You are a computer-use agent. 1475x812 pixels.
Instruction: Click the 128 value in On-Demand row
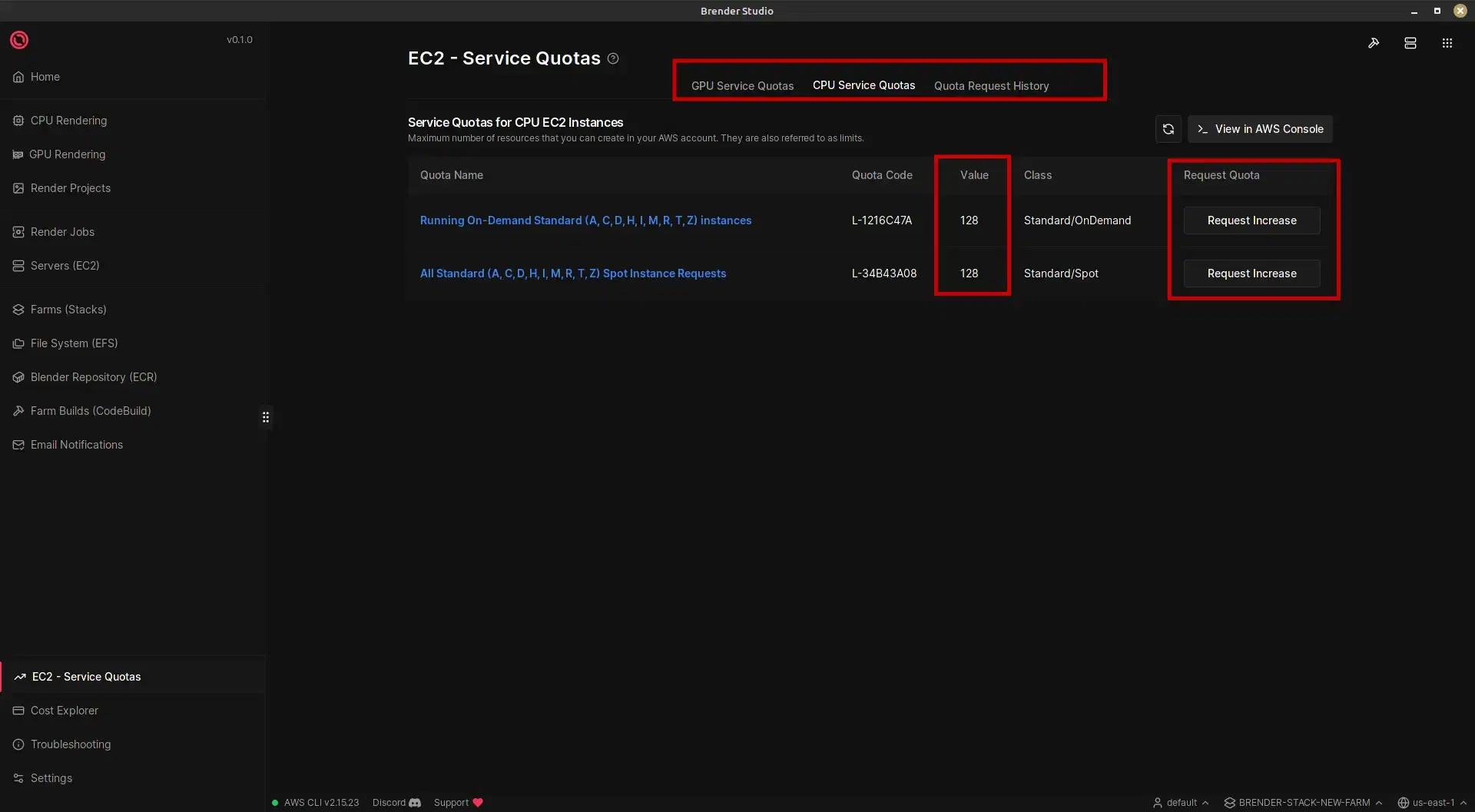coord(969,220)
